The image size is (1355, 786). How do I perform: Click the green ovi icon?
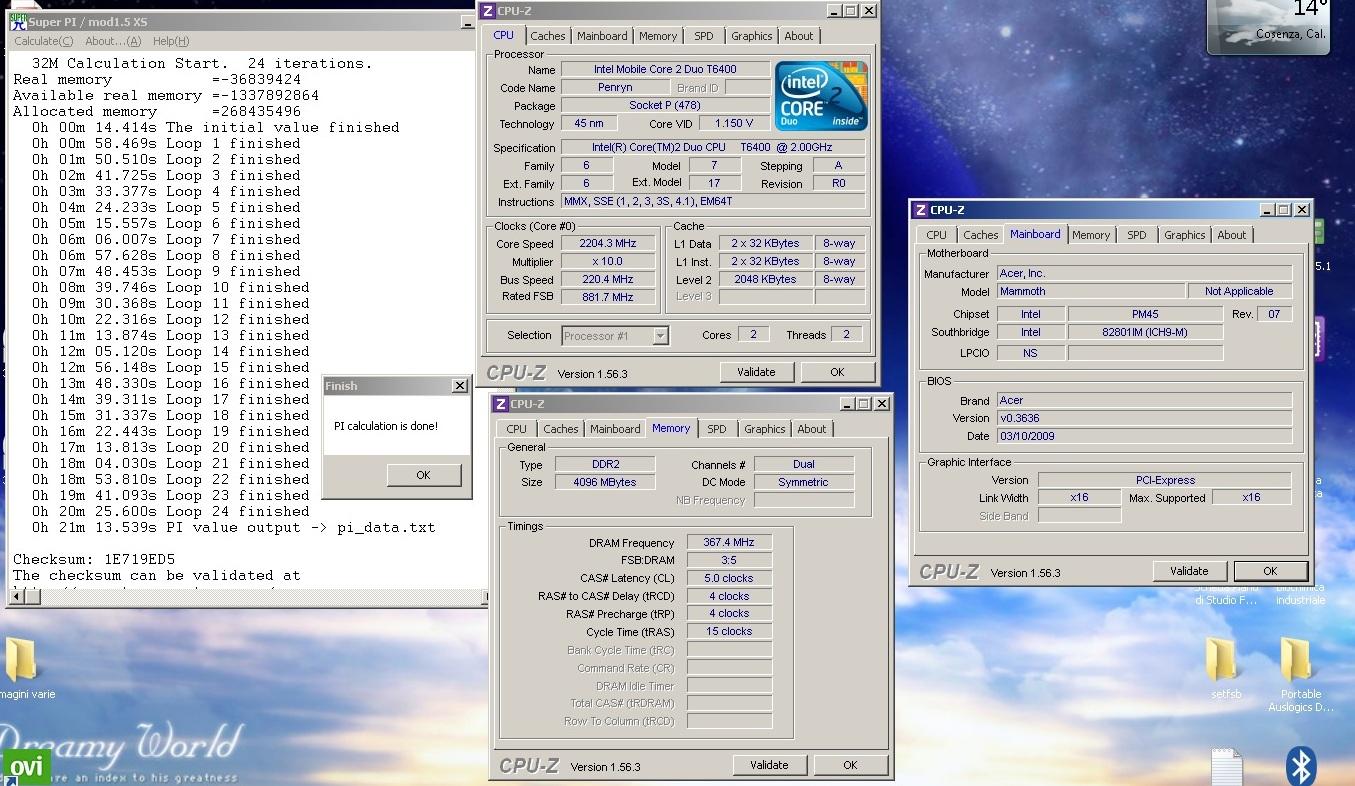pyautogui.click(x=25, y=768)
